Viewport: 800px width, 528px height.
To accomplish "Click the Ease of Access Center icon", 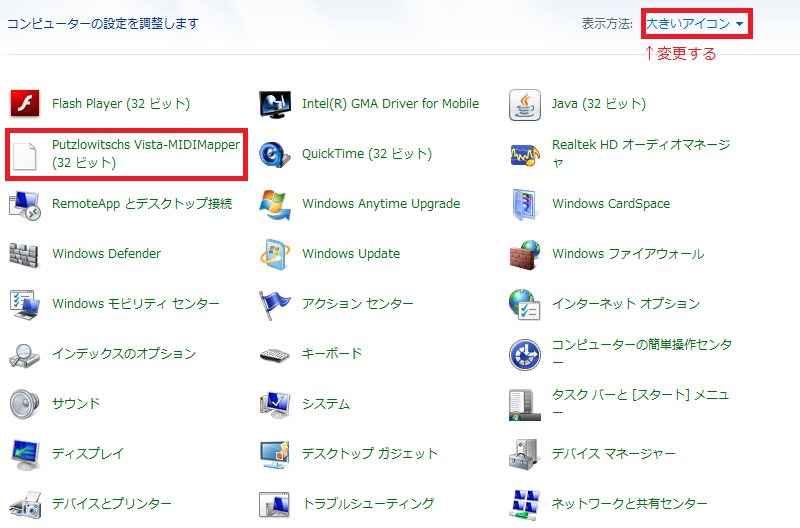I will tap(524, 355).
